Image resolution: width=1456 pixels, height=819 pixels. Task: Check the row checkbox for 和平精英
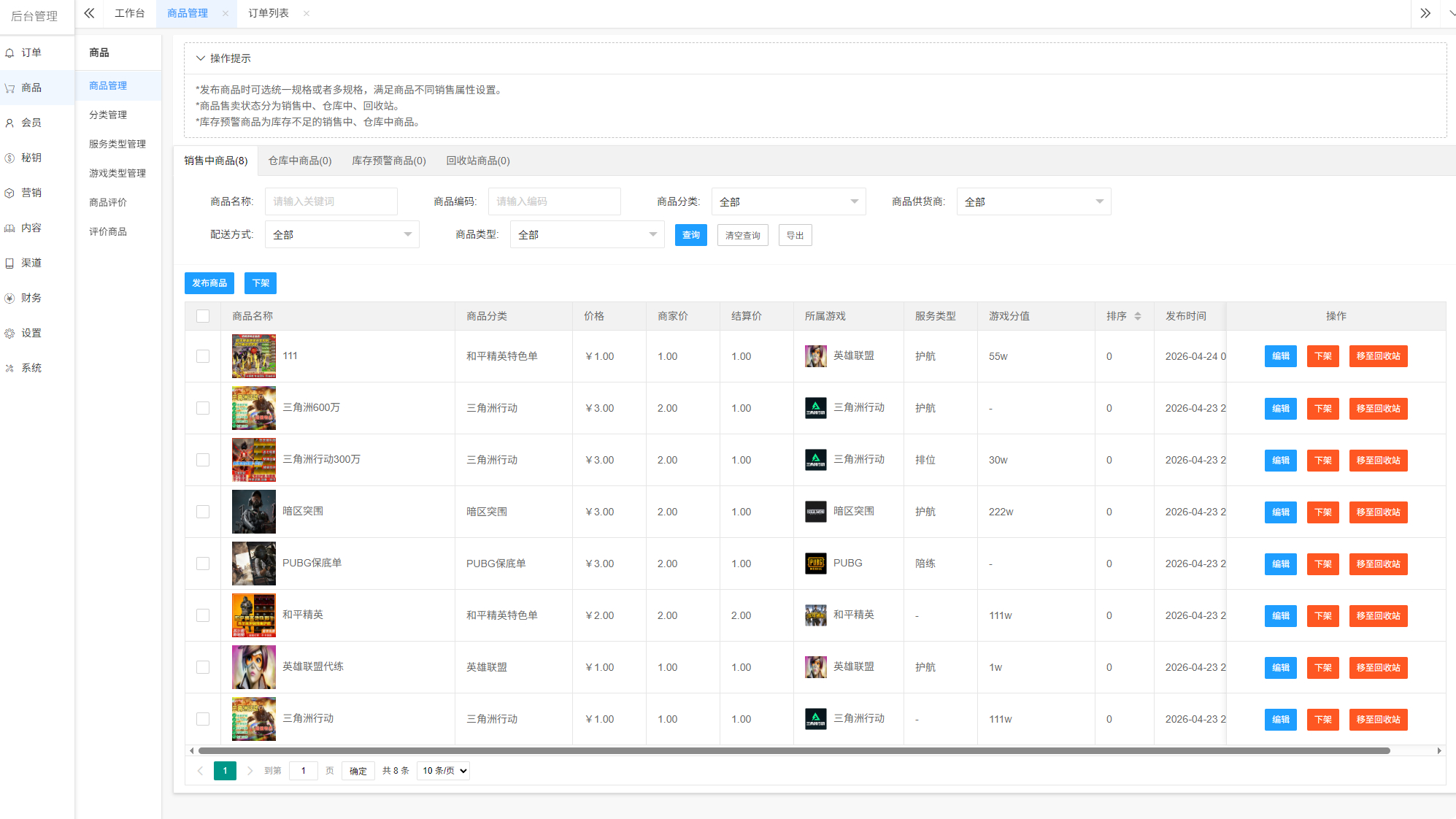point(203,615)
